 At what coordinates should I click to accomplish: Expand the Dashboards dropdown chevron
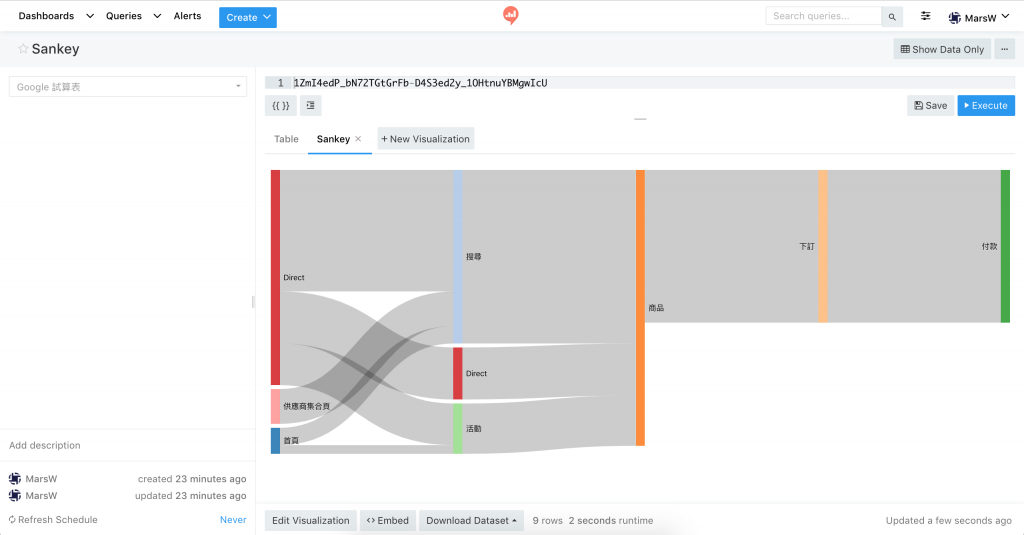pos(90,16)
